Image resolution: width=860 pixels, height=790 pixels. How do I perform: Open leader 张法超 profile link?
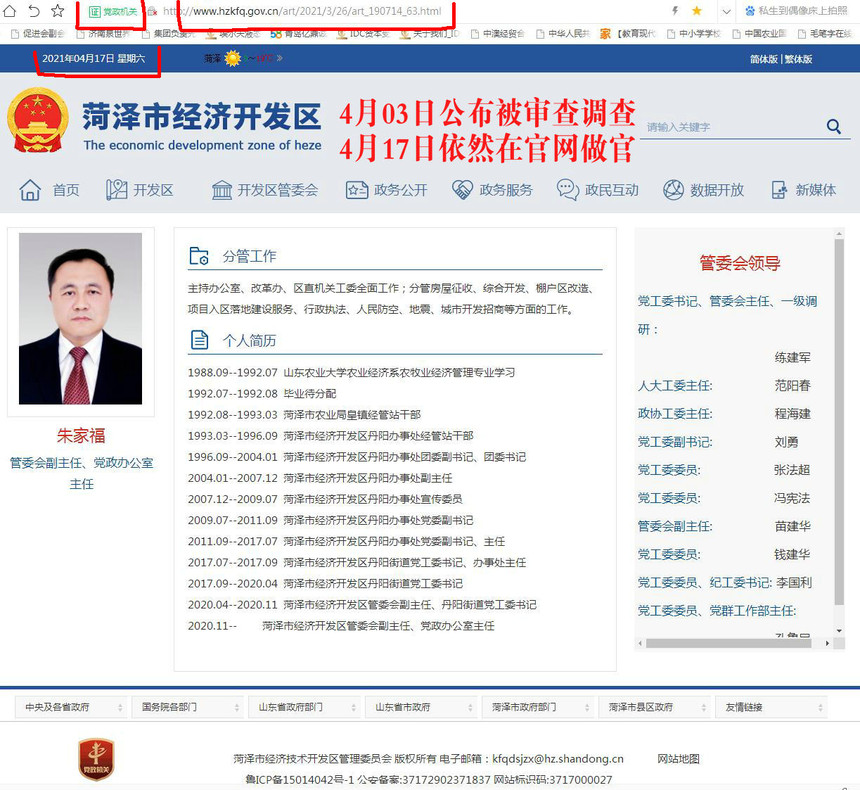pos(793,470)
